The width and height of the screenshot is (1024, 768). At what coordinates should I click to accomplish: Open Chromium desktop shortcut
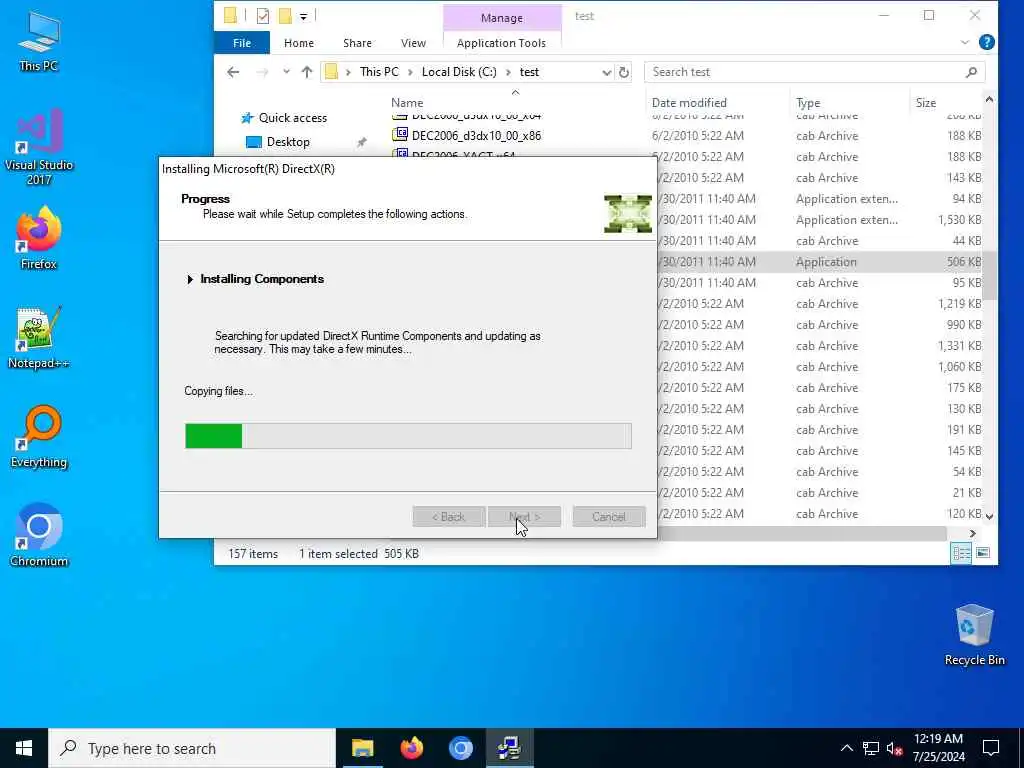(x=39, y=536)
